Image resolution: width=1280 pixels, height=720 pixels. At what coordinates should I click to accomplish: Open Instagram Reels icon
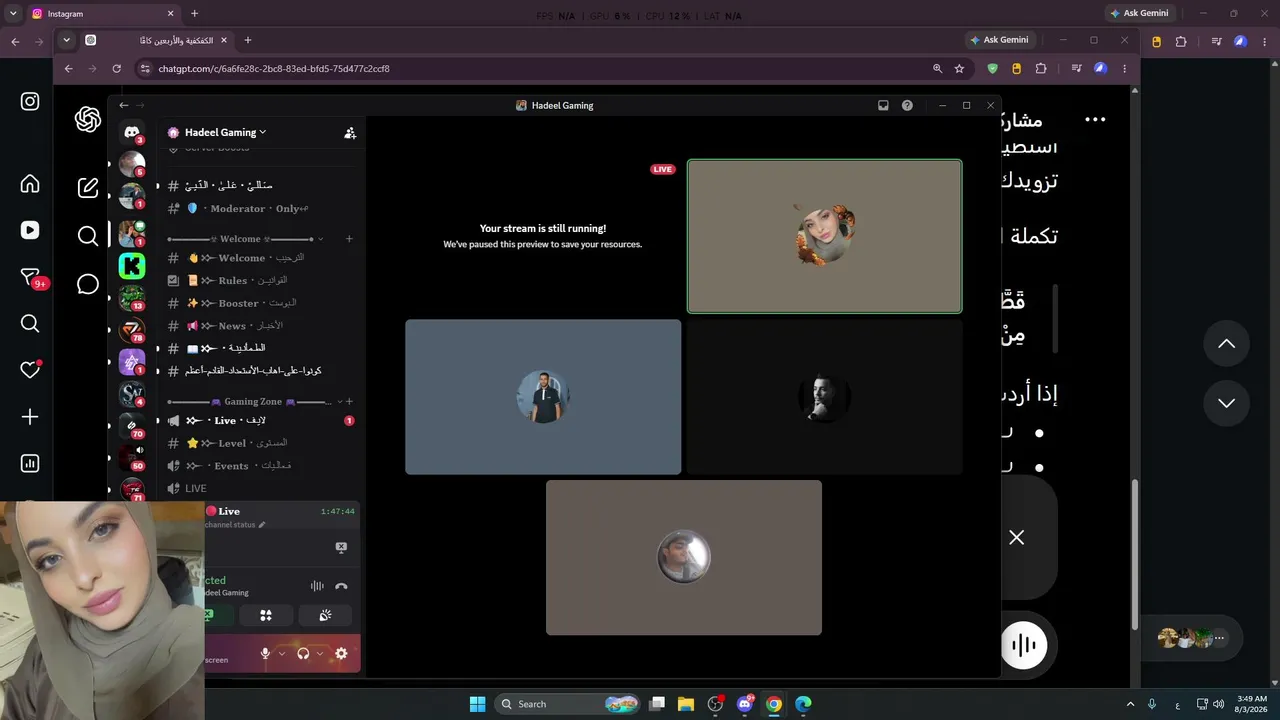coord(30,230)
